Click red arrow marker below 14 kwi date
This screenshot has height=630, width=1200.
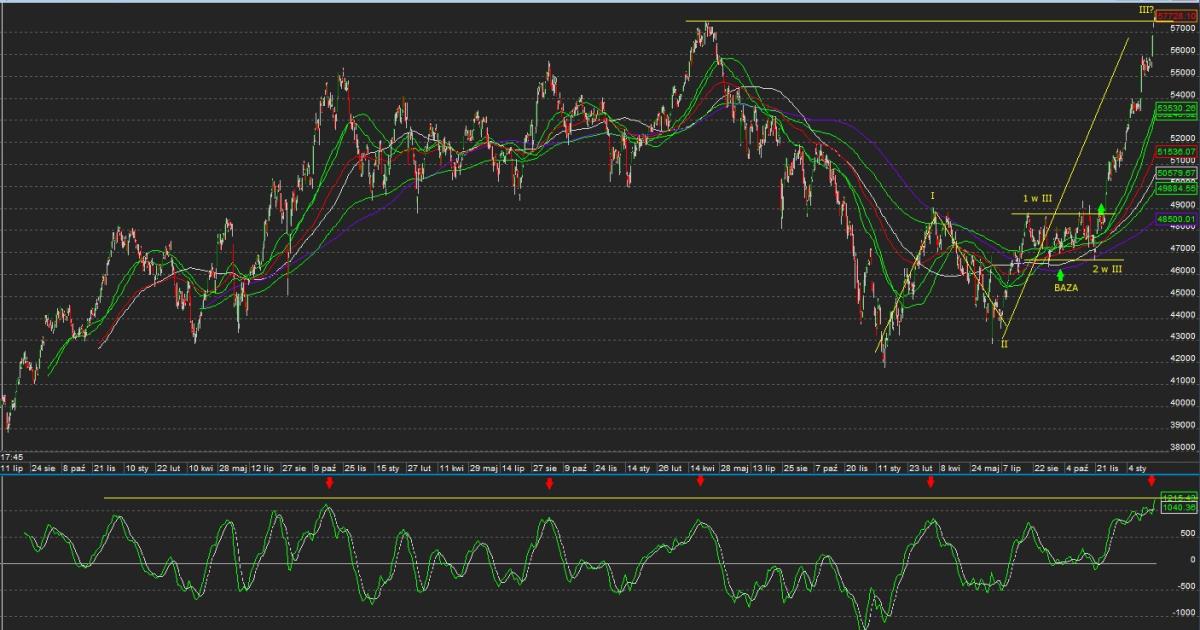tap(701, 482)
